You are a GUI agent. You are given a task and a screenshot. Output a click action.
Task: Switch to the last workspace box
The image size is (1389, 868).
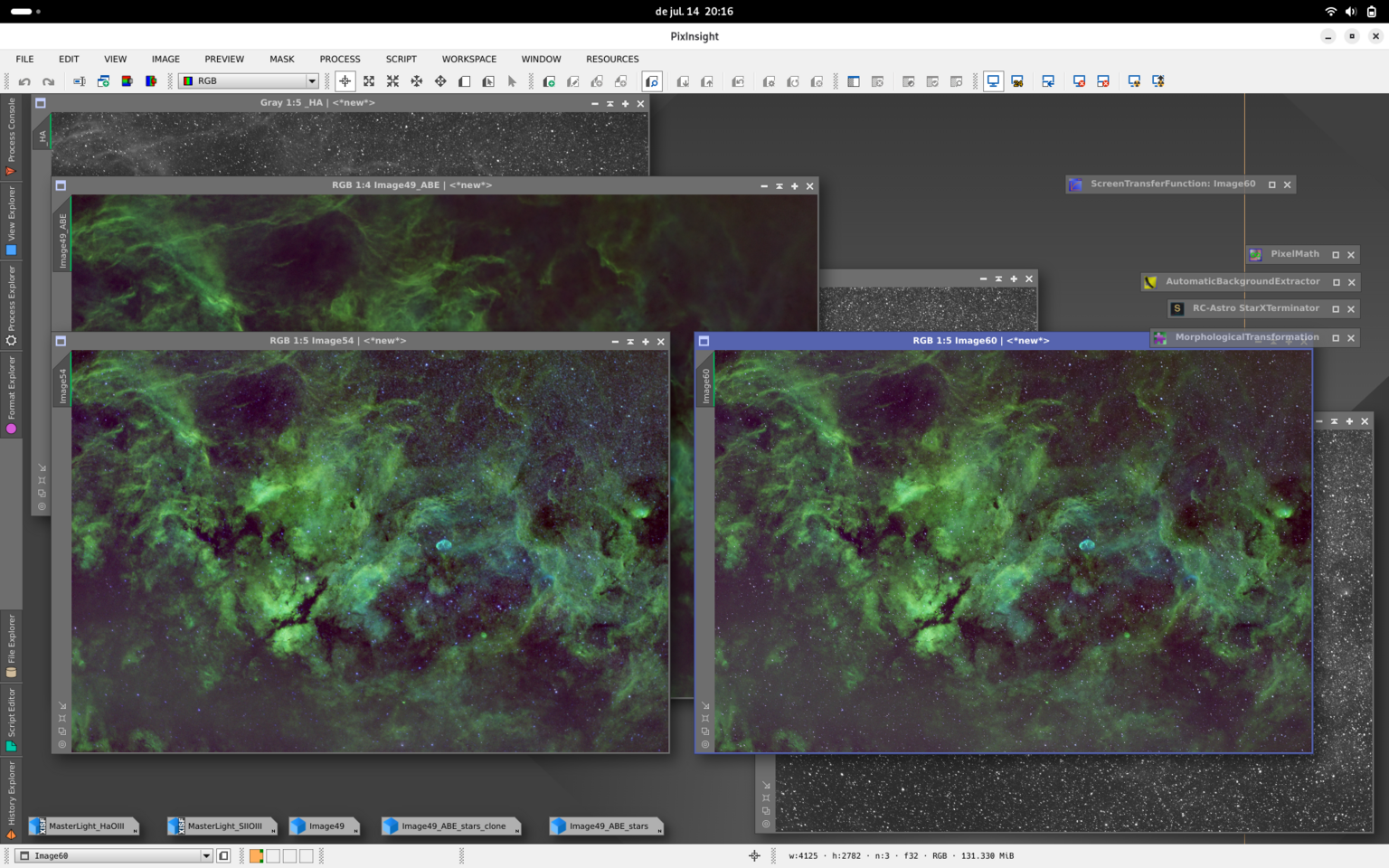(307, 855)
